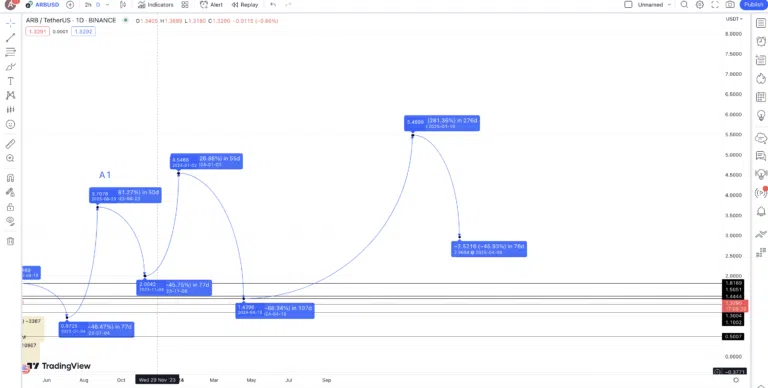Image resolution: width=768 pixels, height=388 pixels.
Task: Click the trash remove drawings icon
Action: [10, 241]
